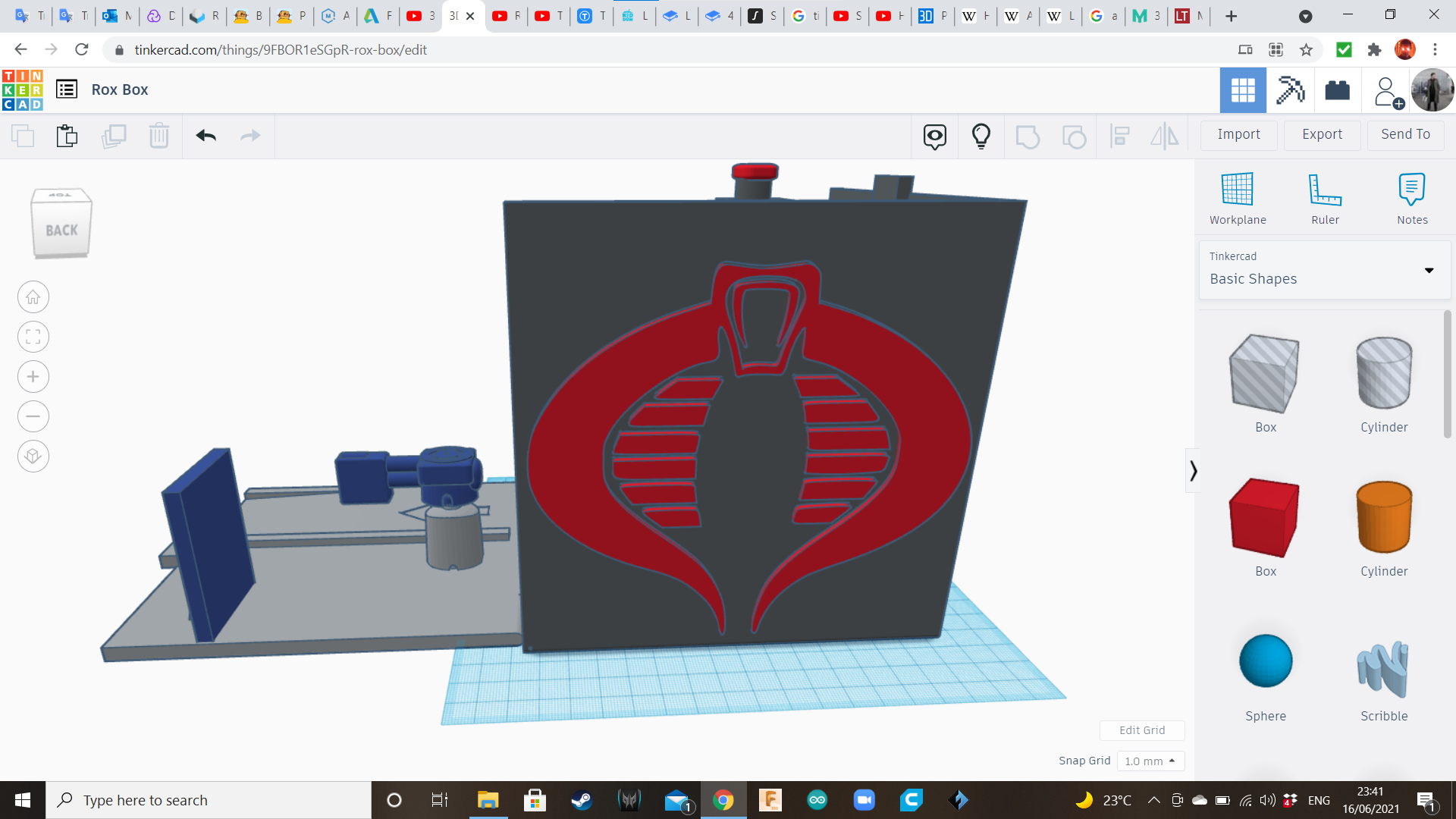1456x819 pixels.
Task: Reset to Home view
Action: pyautogui.click(x=33, y=297)
